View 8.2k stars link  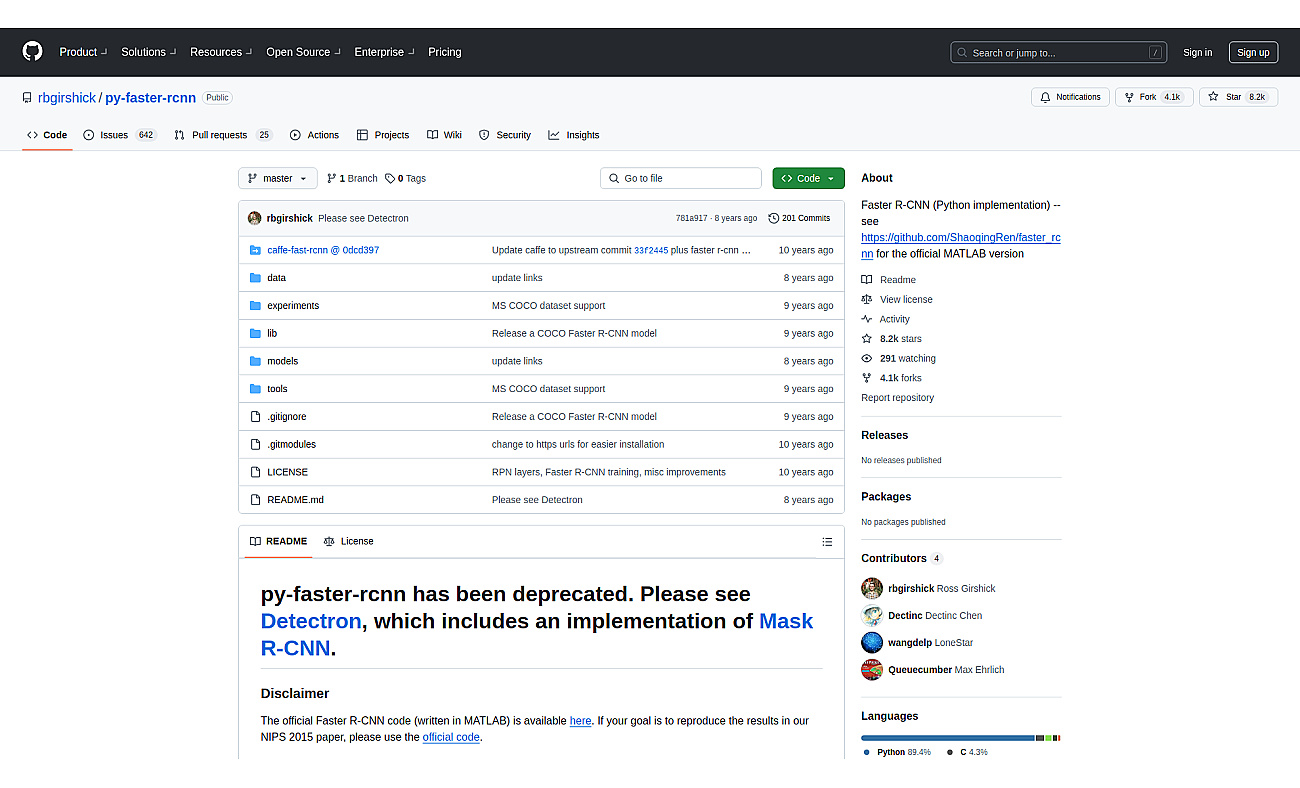[x=892, y=339]
